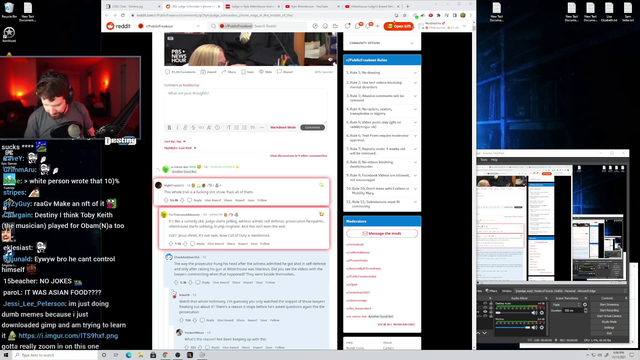Image resolution: width=640 pixels, height=360 pixels.
Task: Click Start Streaming in OBS
Action: coord(609,304)
